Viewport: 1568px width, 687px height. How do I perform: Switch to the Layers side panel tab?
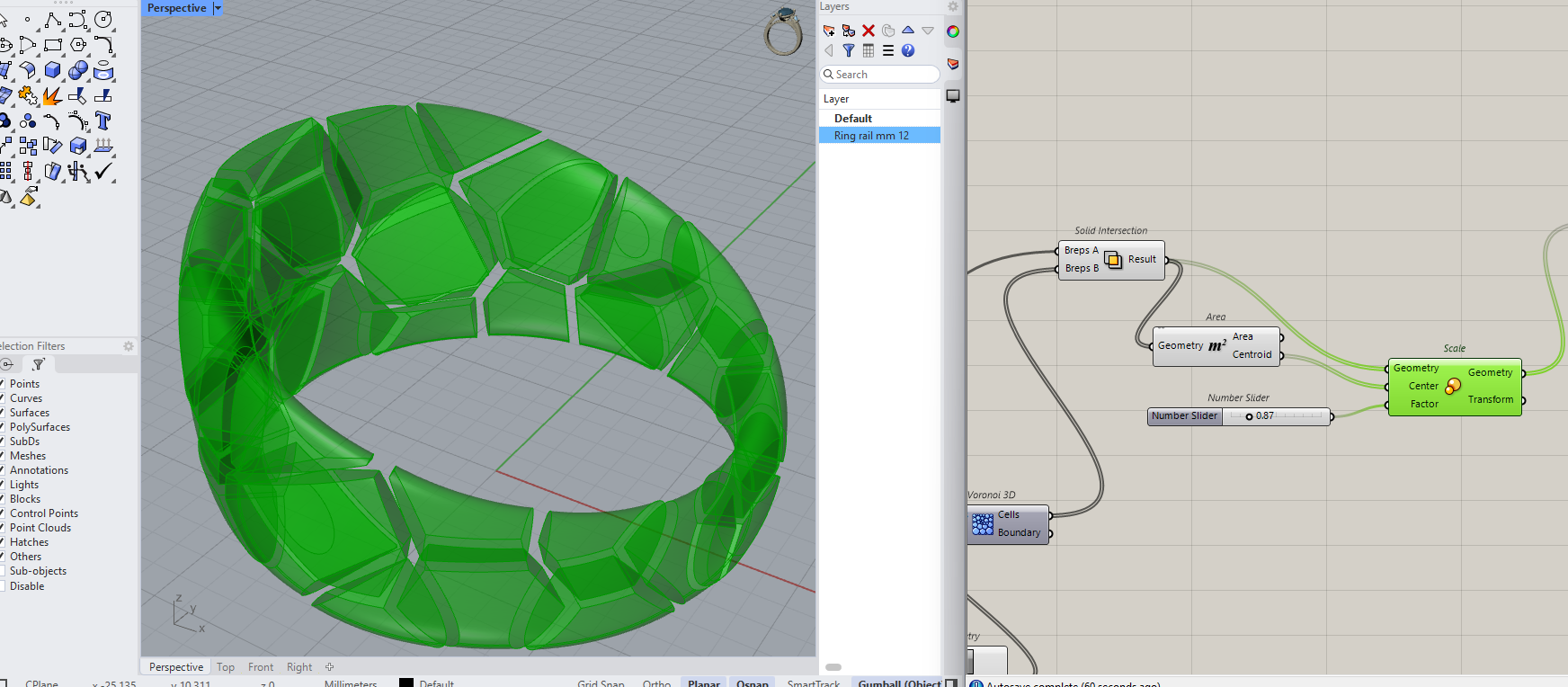pyautogui.click(x=953, y=64)
